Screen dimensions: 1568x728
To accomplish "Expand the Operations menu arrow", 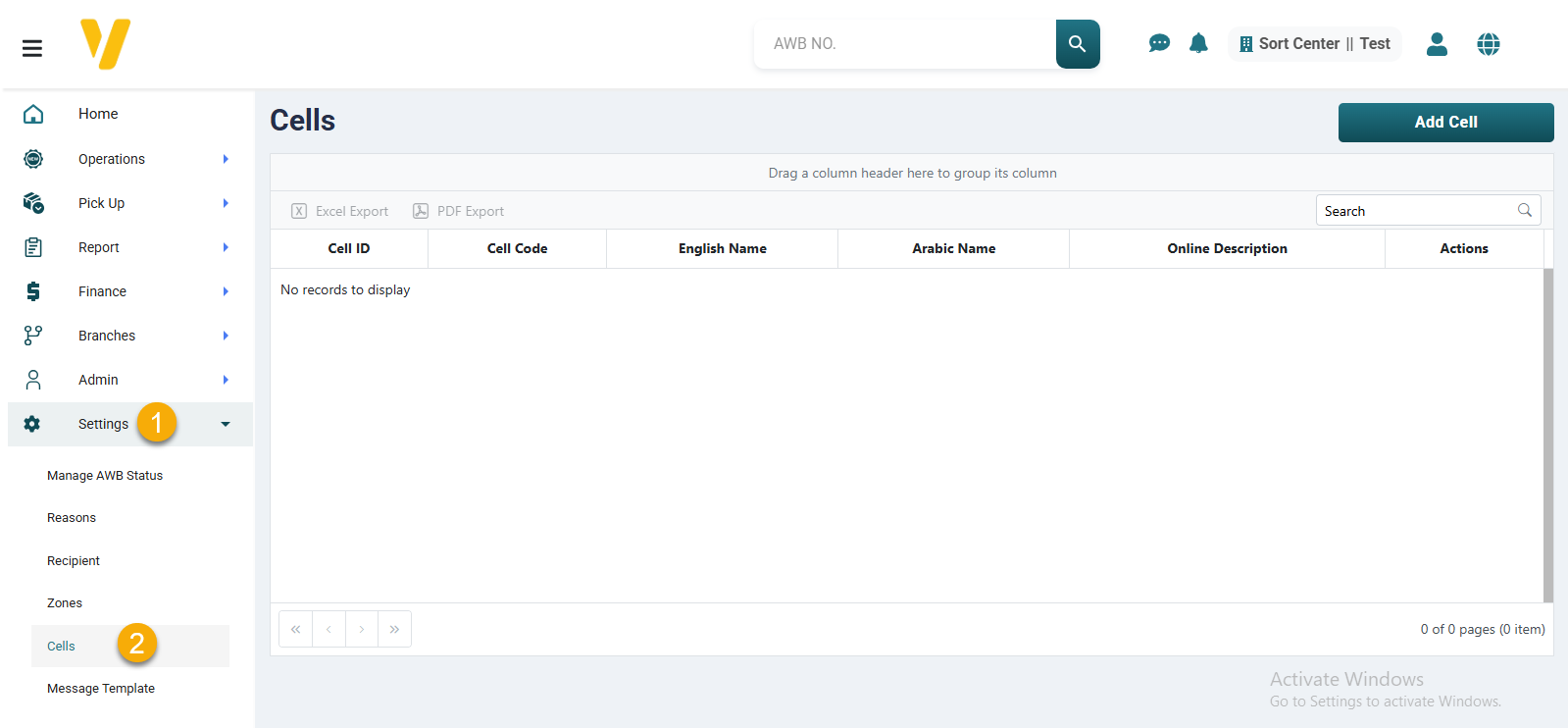I will tap(226, 159).
